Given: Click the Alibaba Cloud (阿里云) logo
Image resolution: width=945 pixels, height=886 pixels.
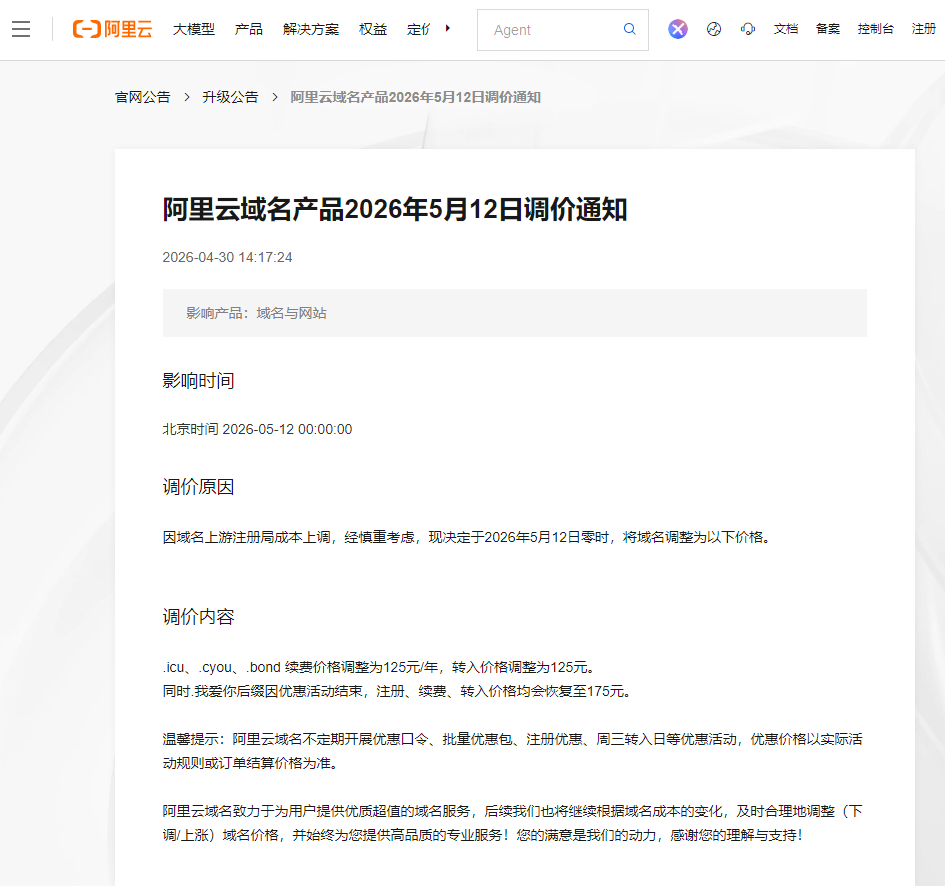Looking at the screenshot, I should click(112, 29).
